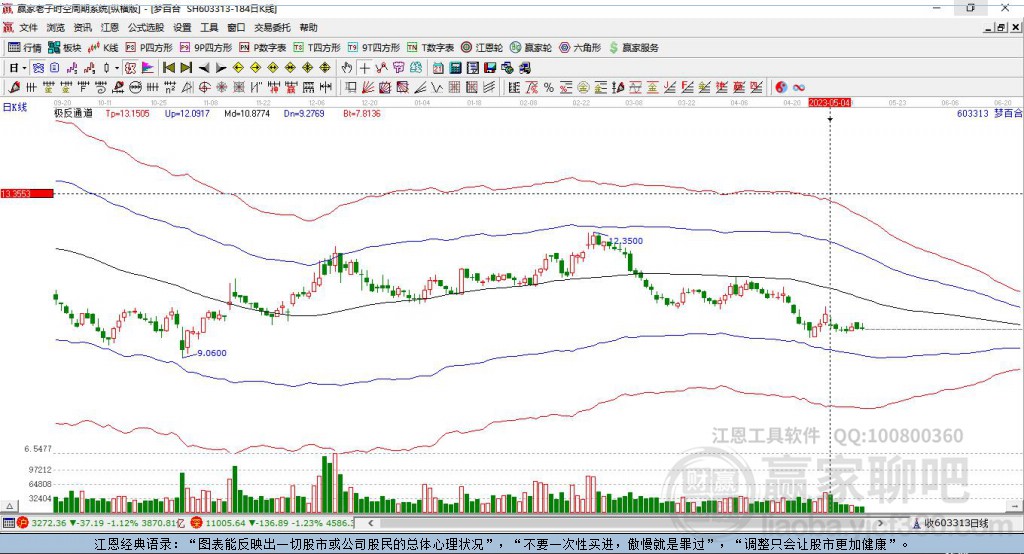The width and height of the screenshot is (1024, 554).
Task: Open the 江恩轮 Gann wheel
Action: tap(482, 48)
